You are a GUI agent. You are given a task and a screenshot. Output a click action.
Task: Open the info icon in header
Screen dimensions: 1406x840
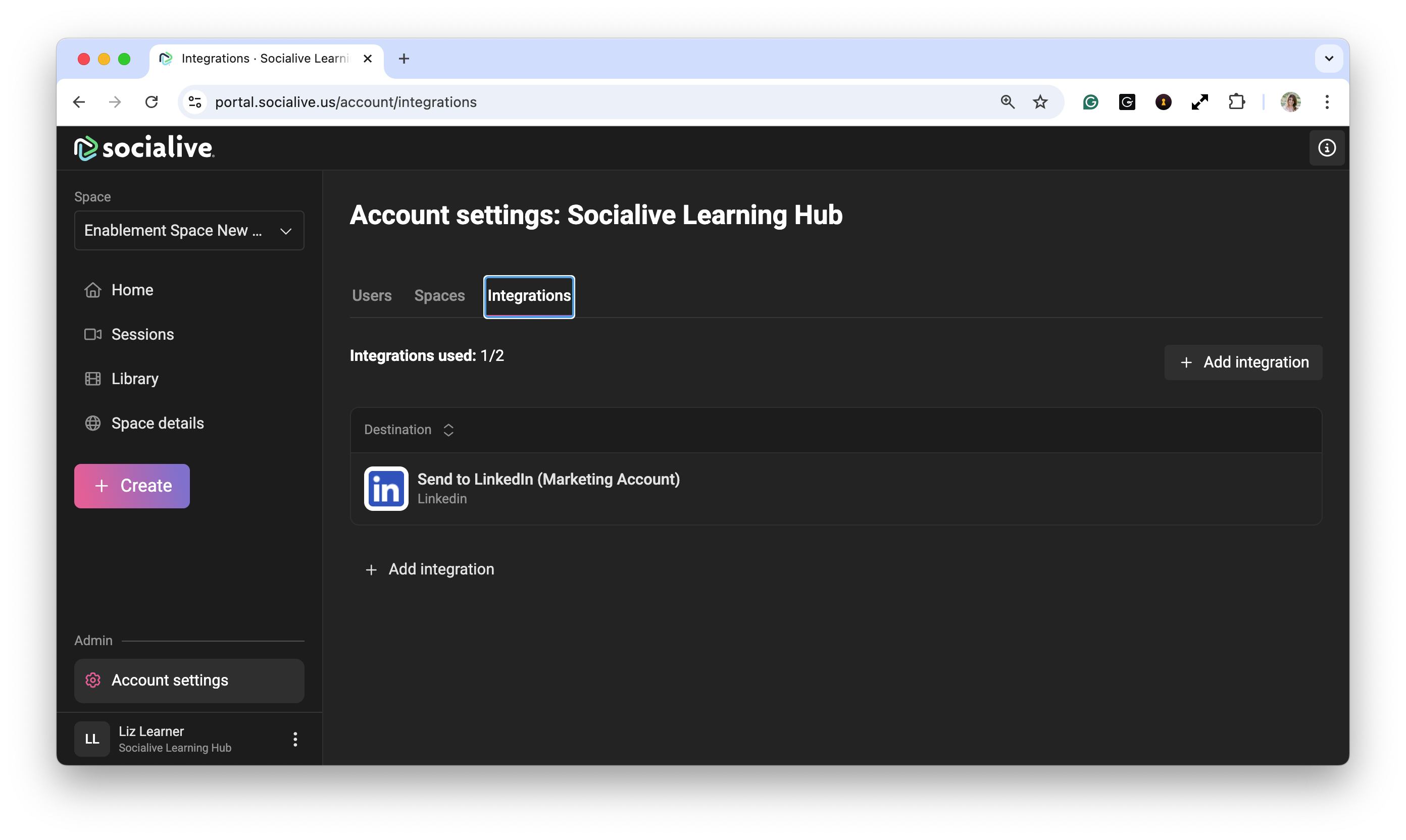tap(1326, 148)
